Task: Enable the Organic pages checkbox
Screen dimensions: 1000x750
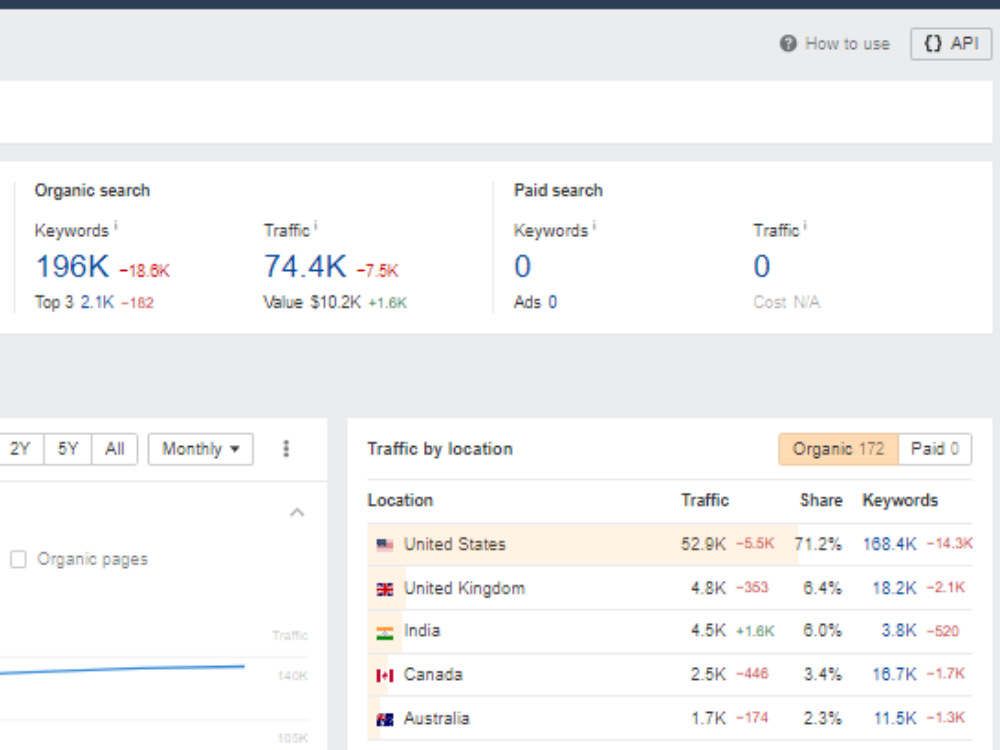Action: [x=18, y=559]
